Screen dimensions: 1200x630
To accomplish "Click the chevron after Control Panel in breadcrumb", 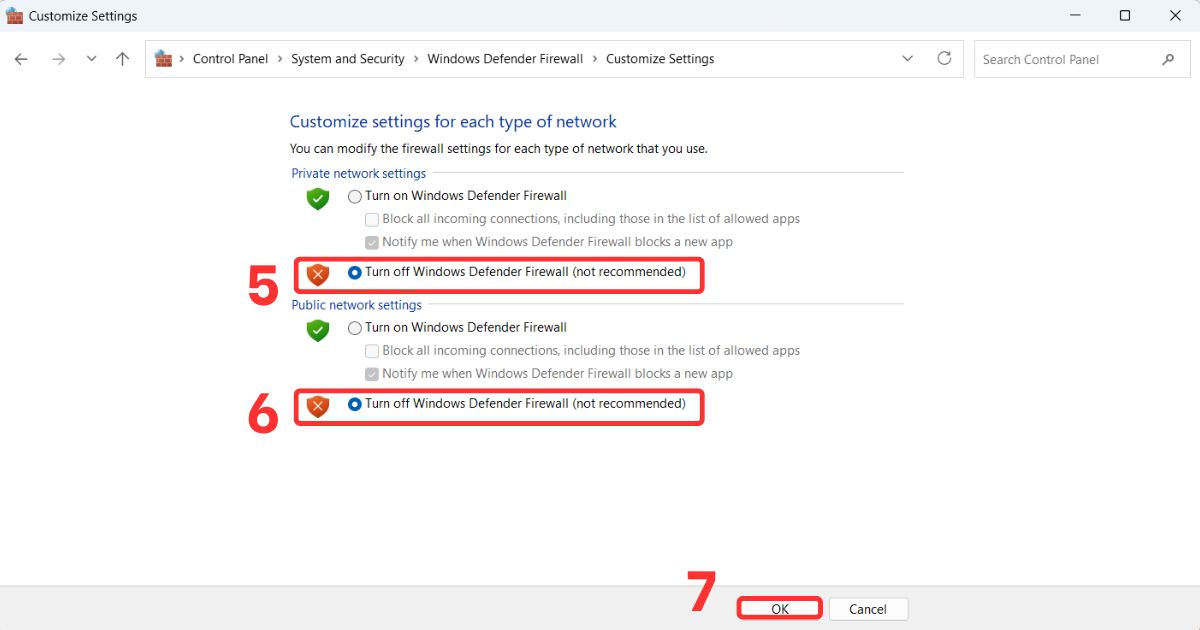I will tap(281, 59).
